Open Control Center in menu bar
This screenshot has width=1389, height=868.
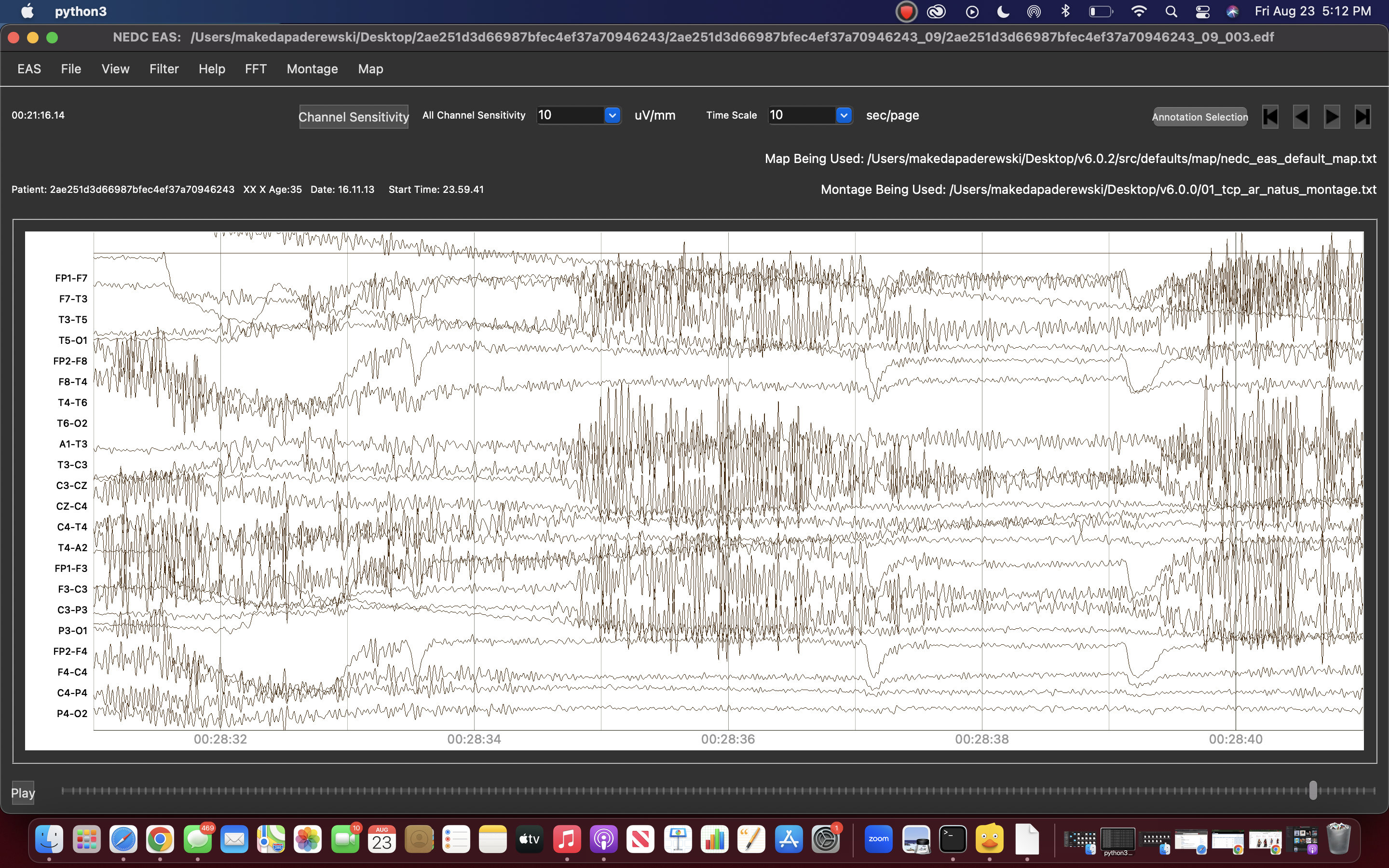(1202, 12)
